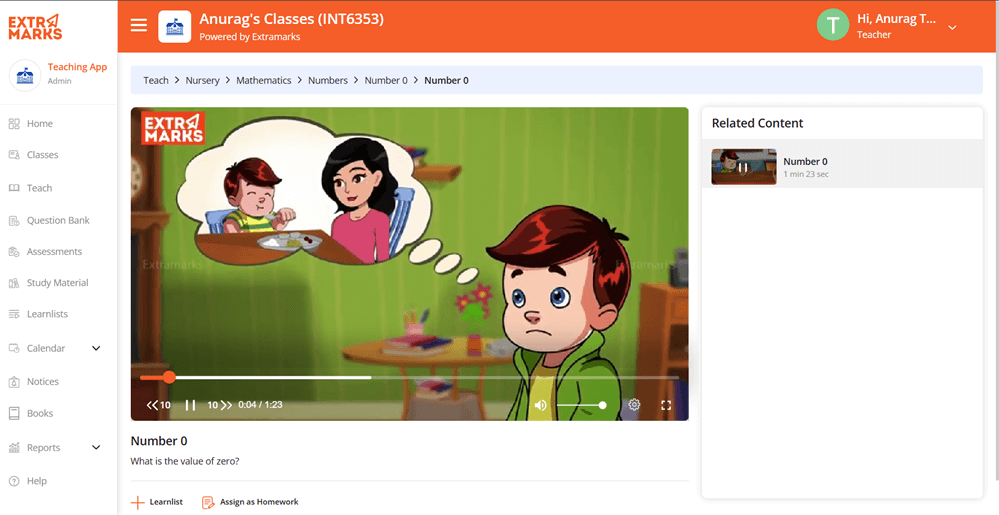Viewport: 999px width, 515px height.
Task: Skip the video forward 10 seconds
Action: pos(220,405)
